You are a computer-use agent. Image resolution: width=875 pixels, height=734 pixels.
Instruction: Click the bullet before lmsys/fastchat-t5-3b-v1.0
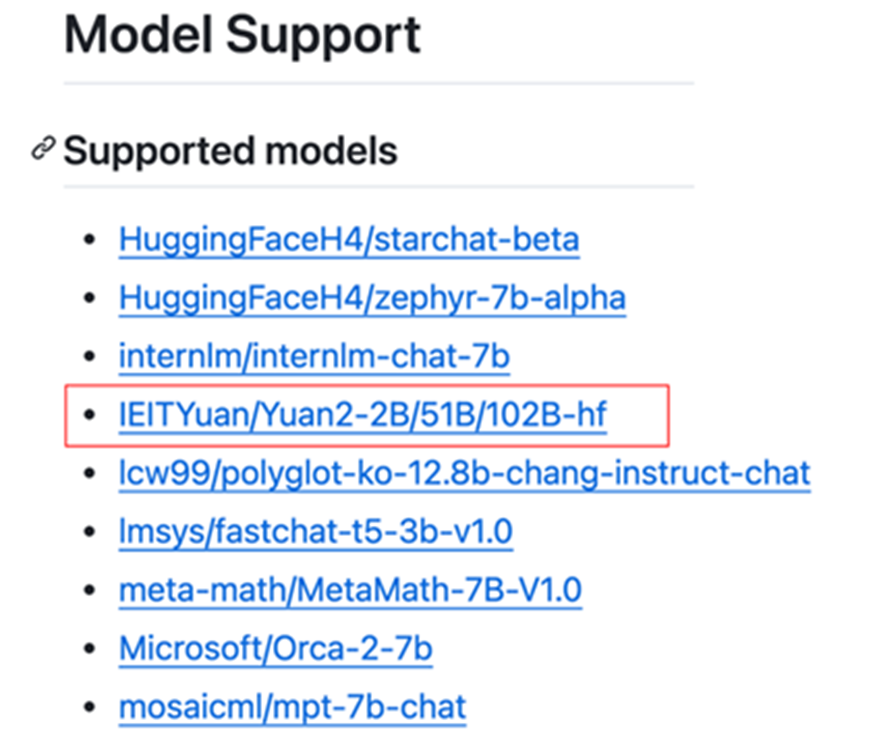[x=91, y=532]
